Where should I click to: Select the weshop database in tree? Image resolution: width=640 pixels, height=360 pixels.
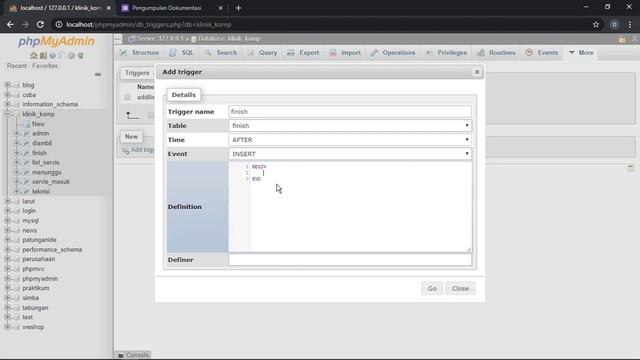tap(33, 327)
